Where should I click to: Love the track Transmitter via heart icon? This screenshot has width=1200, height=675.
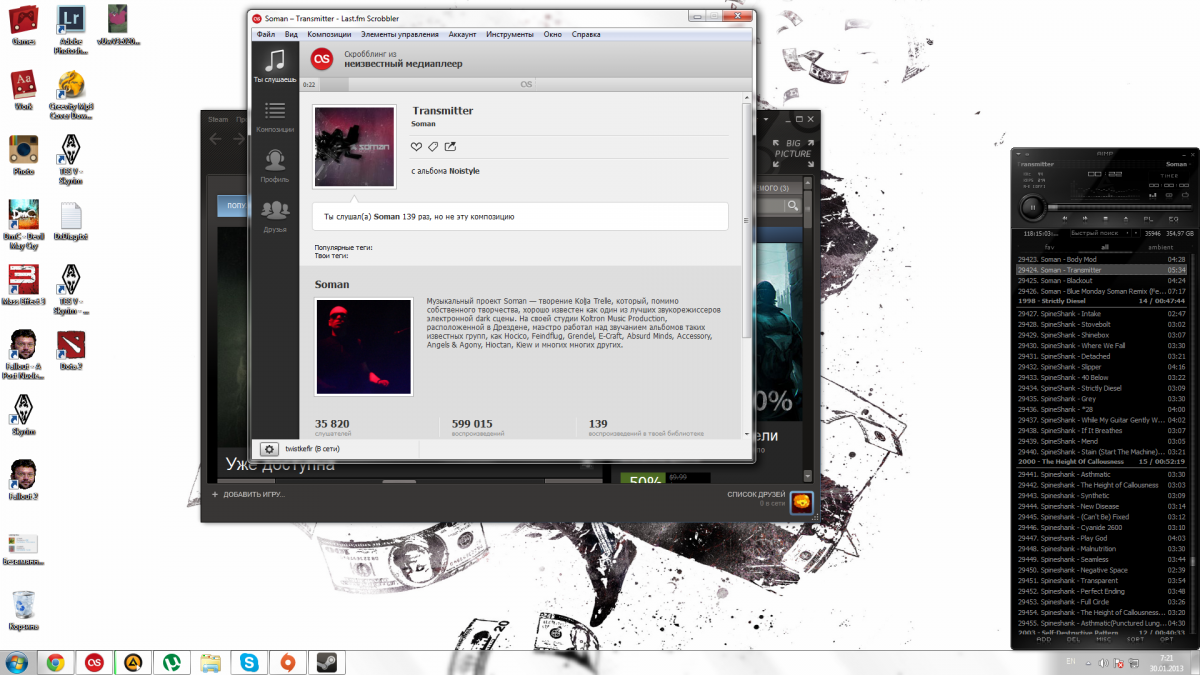(417, 147)
